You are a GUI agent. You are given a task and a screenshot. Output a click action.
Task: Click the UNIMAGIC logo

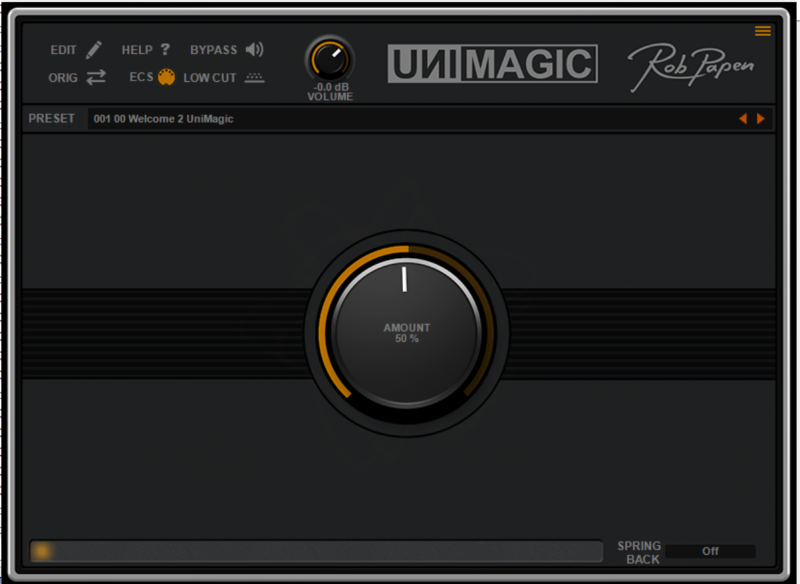[x=492, y=64]
